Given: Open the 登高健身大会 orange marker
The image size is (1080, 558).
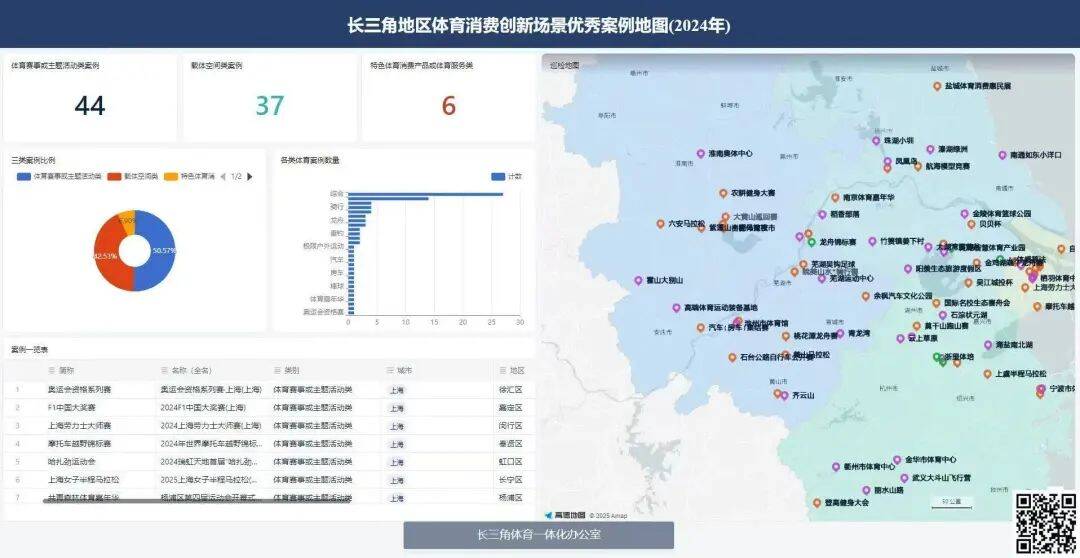Looking at the screenshot, I should (816, 503).
